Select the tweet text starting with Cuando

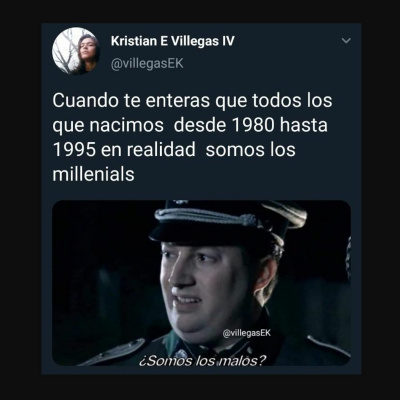(x=192, y=137)
